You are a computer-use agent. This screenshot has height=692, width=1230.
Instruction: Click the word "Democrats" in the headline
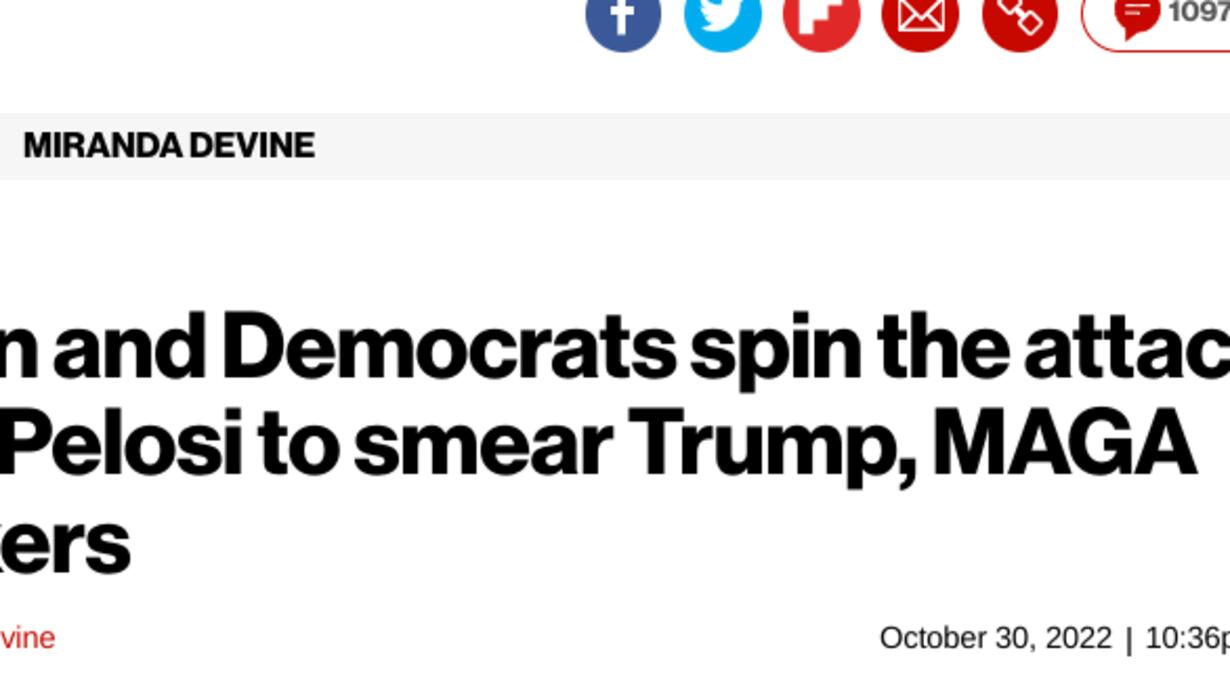(x=449, y=348)
